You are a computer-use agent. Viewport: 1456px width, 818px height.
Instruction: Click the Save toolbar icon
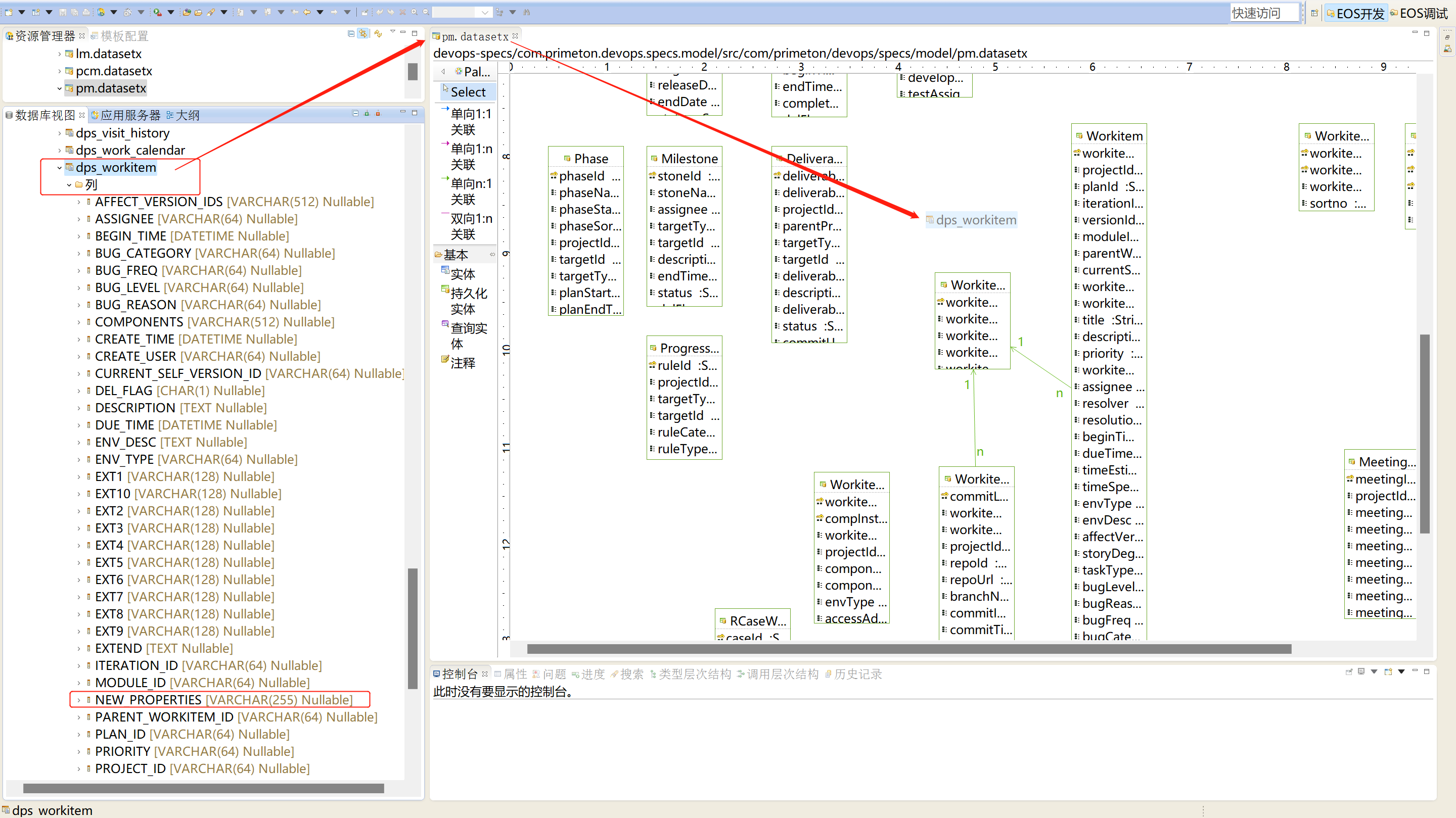[x=62, y=12]
